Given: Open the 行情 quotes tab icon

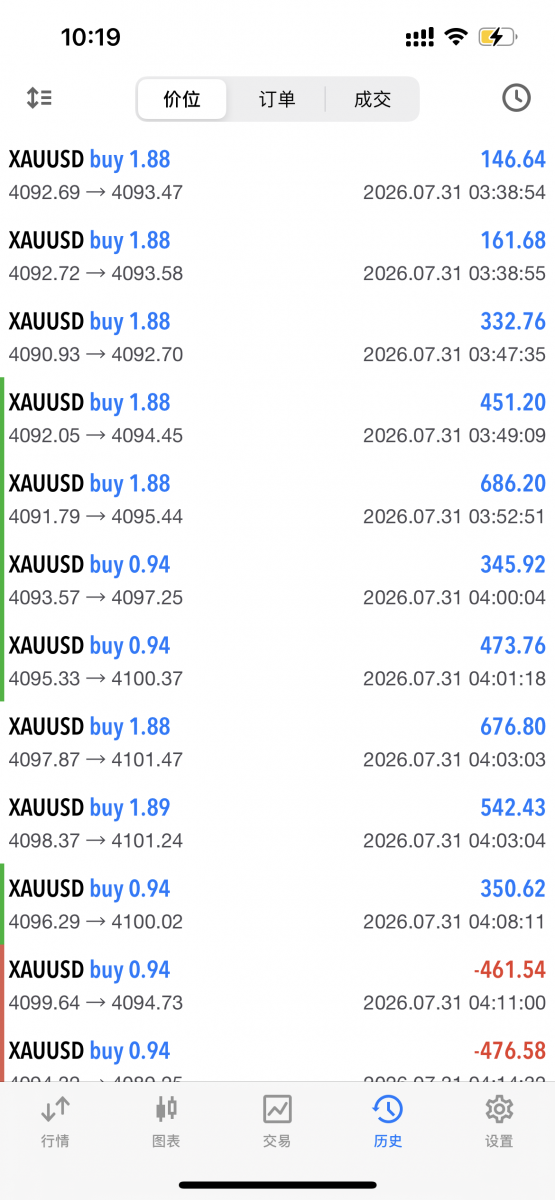Looking at the screenshot, I should point(55,1109).
